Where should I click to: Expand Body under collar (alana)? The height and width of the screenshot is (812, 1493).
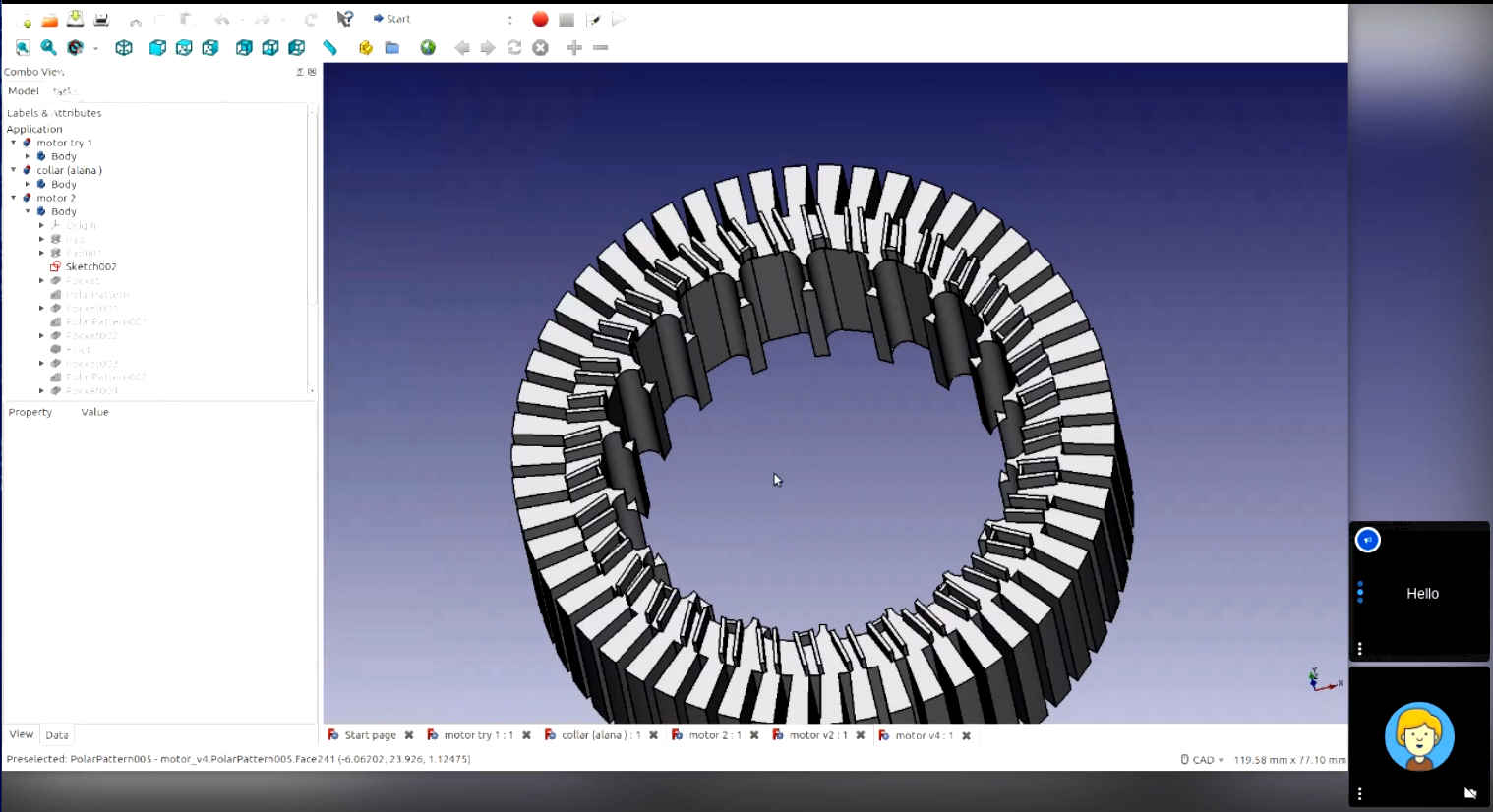pos(28,184)
